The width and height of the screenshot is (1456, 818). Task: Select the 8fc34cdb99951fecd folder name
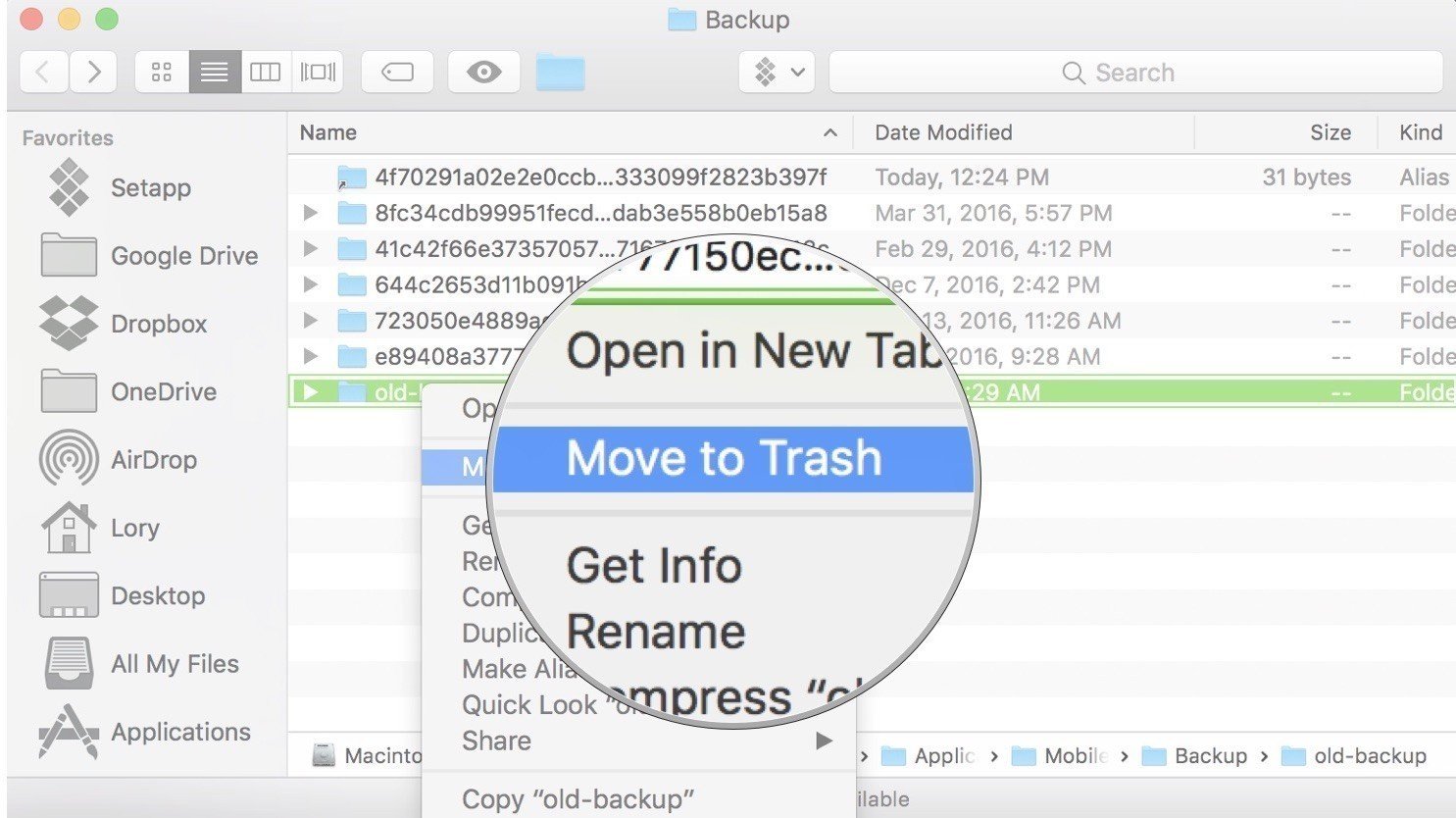[601, 213]
